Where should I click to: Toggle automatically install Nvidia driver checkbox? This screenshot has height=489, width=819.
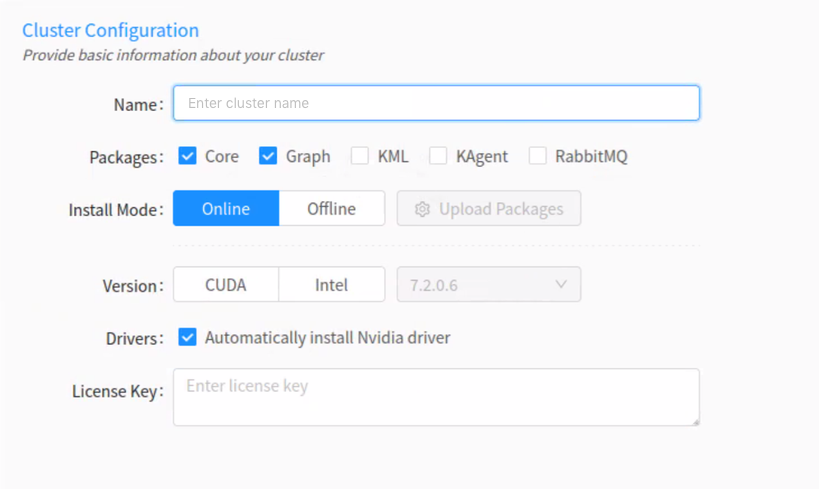tap(188, 337)
